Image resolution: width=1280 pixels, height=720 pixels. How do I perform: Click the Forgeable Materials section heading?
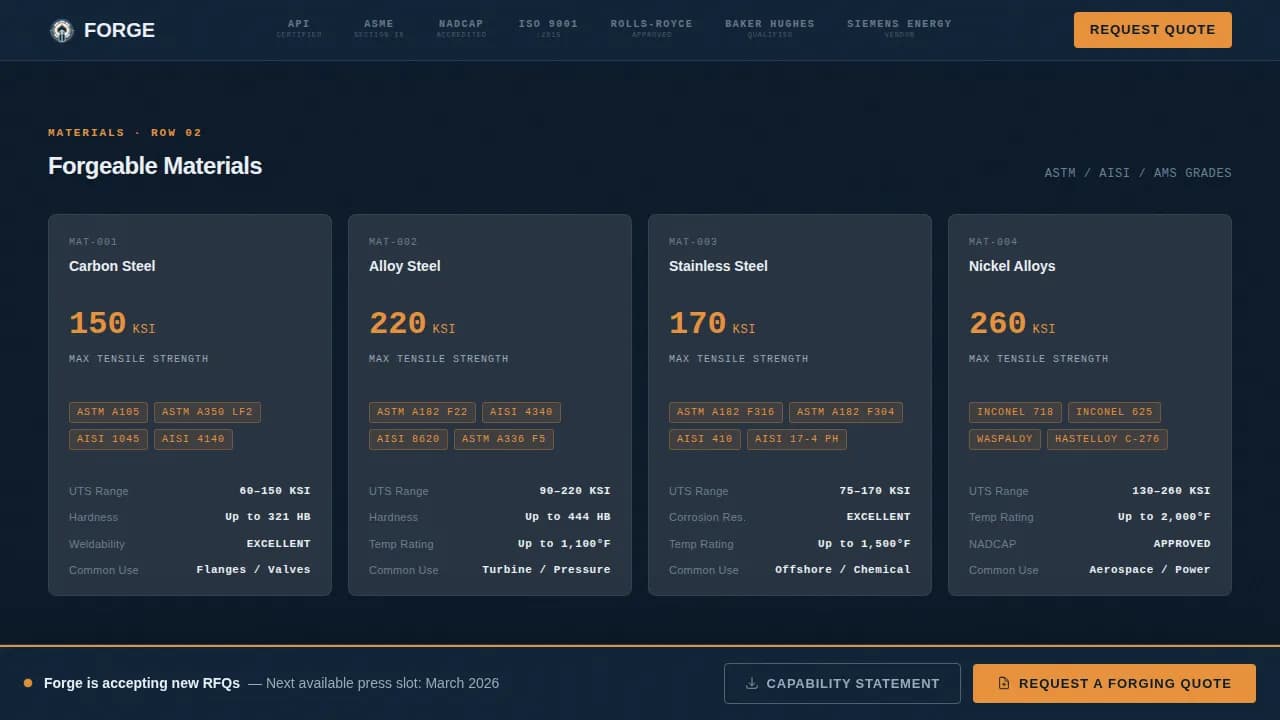tap(155, 166)
